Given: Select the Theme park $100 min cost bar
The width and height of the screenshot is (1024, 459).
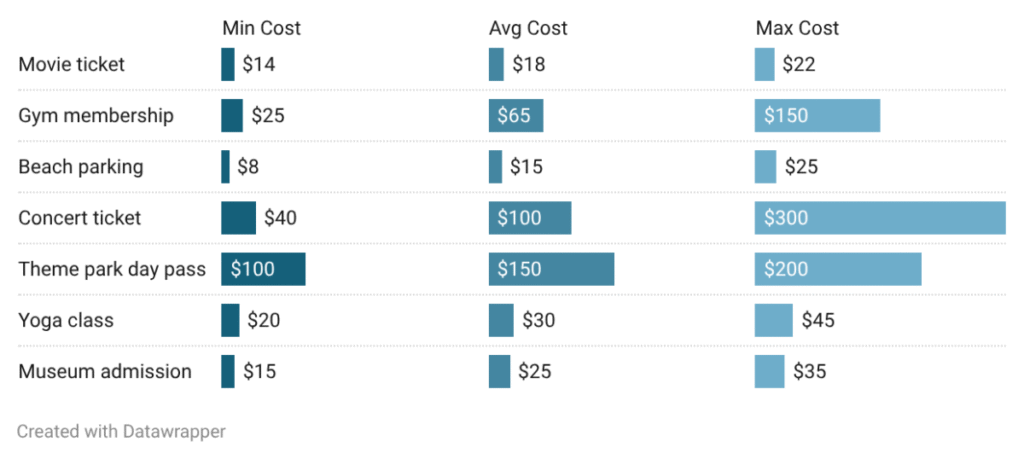Looking at the screenshot, I should tap(263, 269).
